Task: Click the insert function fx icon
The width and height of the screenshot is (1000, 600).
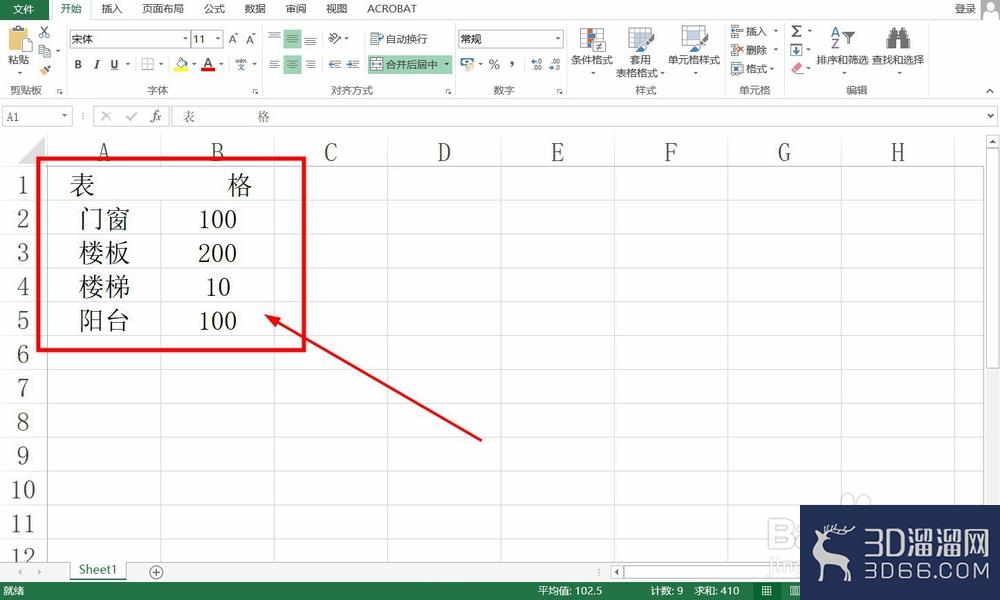Action: 156,117
